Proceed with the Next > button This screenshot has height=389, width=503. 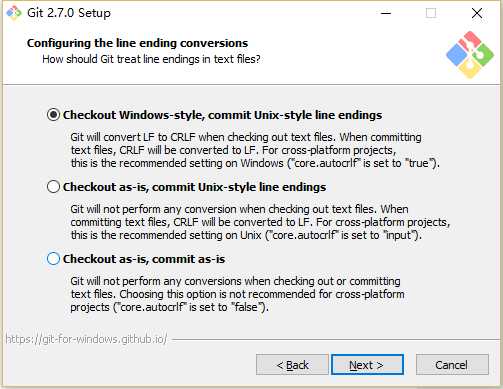click(367, 365)
